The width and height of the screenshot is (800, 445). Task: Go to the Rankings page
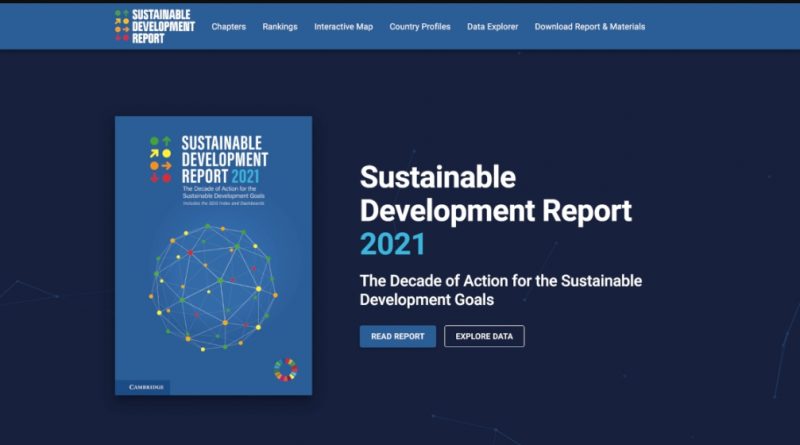coord(280,27)
